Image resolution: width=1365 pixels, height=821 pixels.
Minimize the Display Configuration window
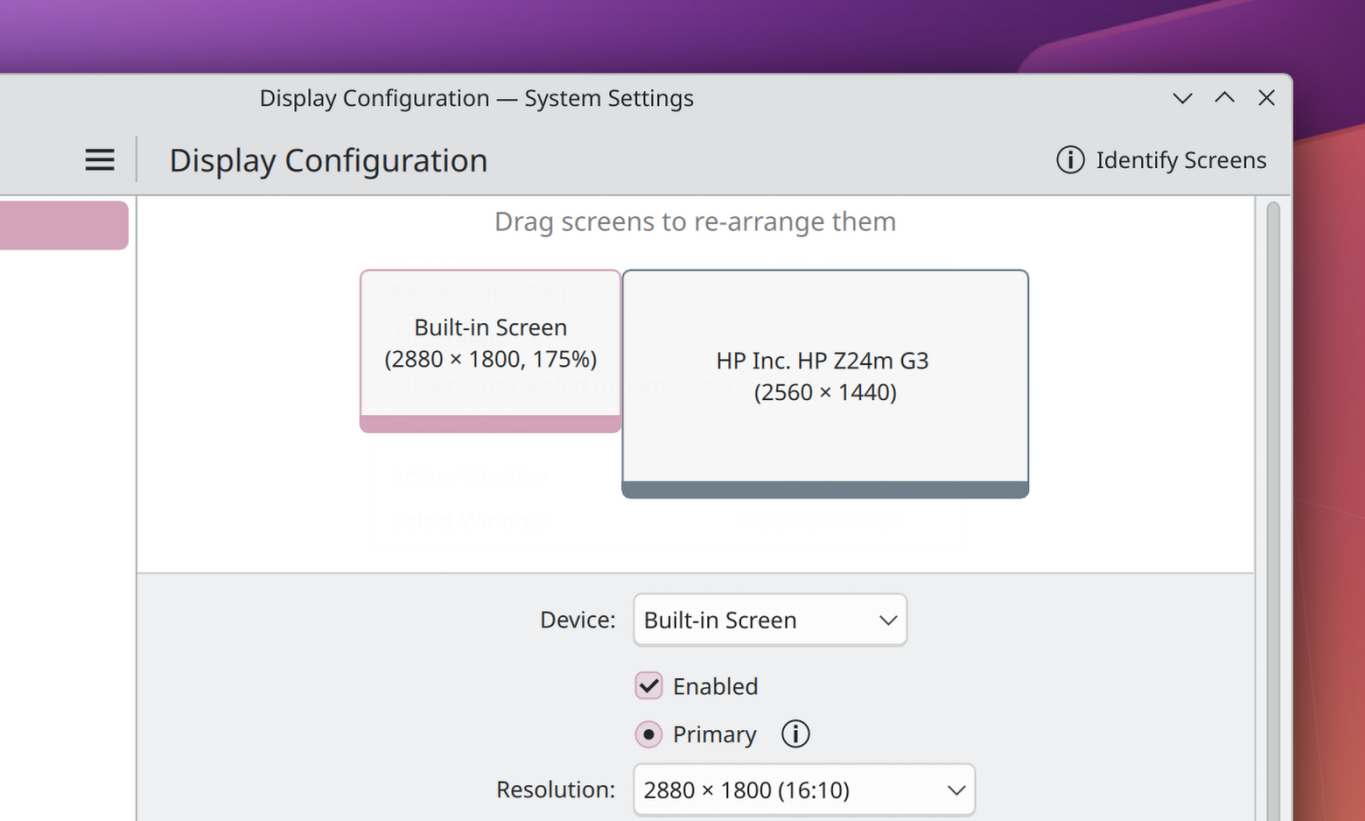pos(1182,98)
